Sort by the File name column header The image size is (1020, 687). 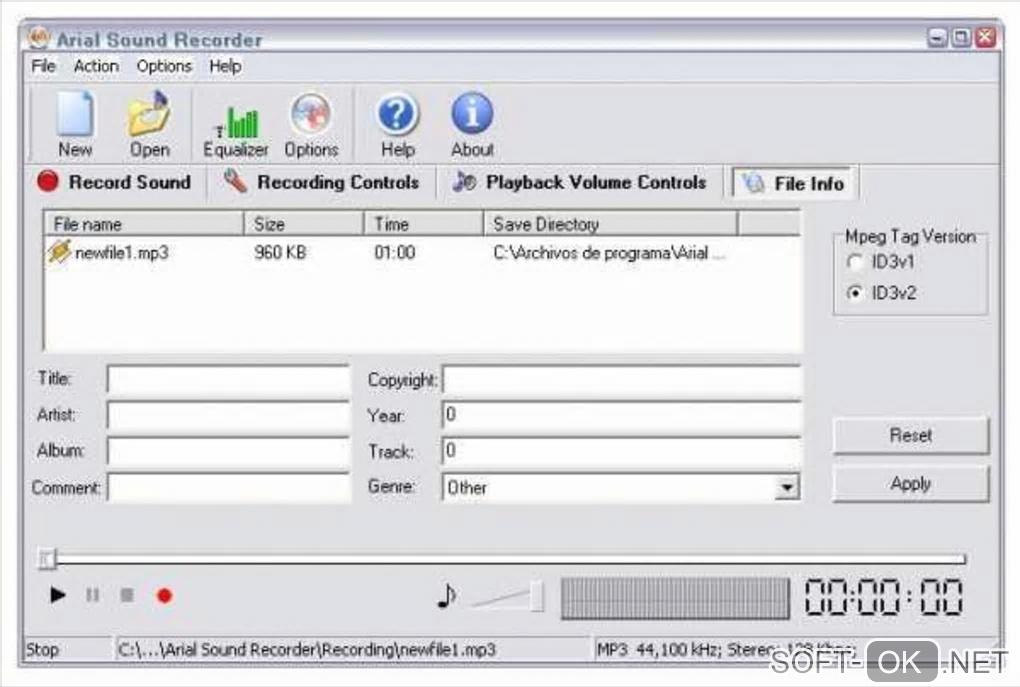[x=144, y=224]
